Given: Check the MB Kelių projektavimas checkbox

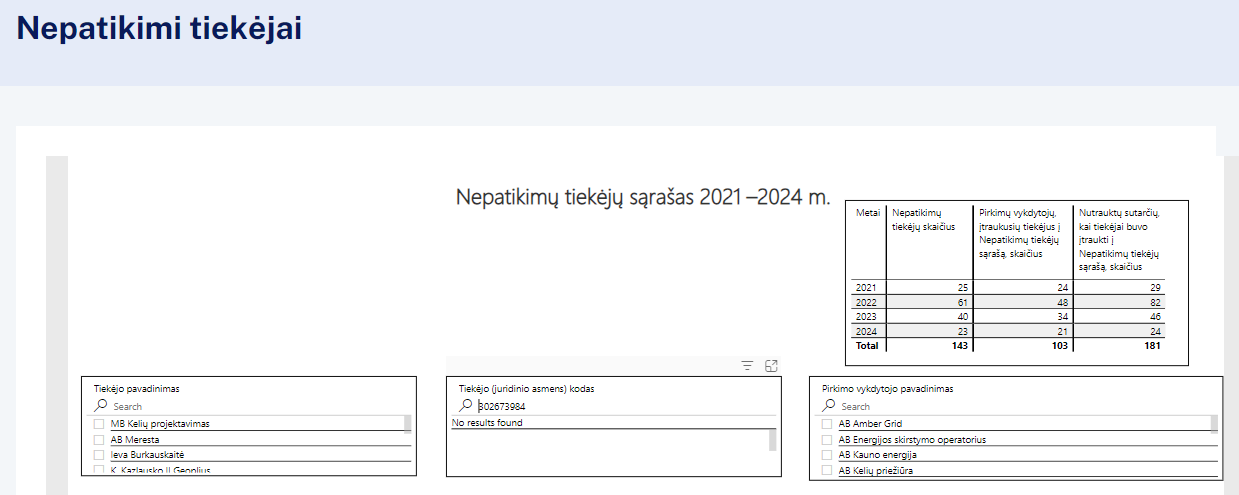Looking at the screenshot, I should click(99, 424).
